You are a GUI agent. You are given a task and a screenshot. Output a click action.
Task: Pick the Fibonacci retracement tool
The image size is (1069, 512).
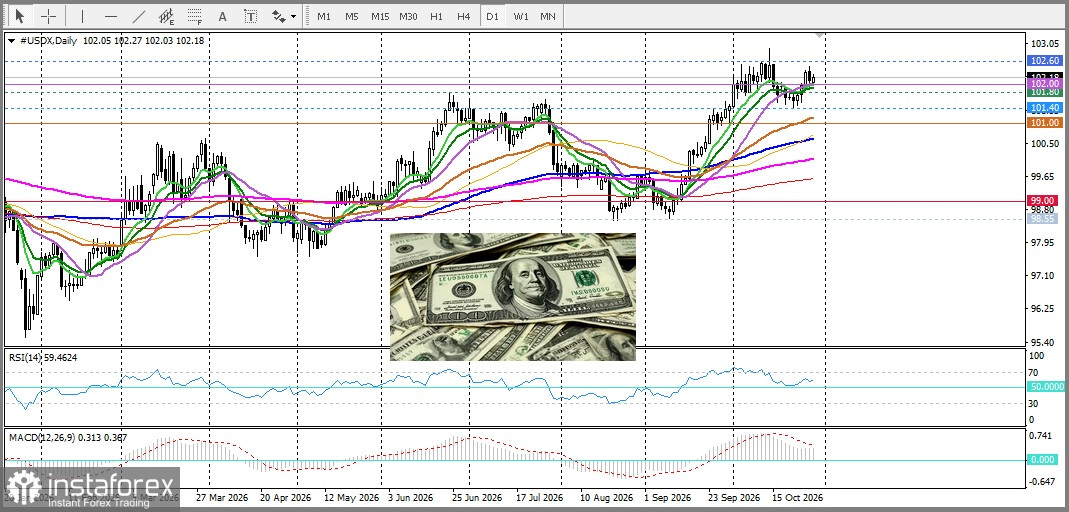195,16
